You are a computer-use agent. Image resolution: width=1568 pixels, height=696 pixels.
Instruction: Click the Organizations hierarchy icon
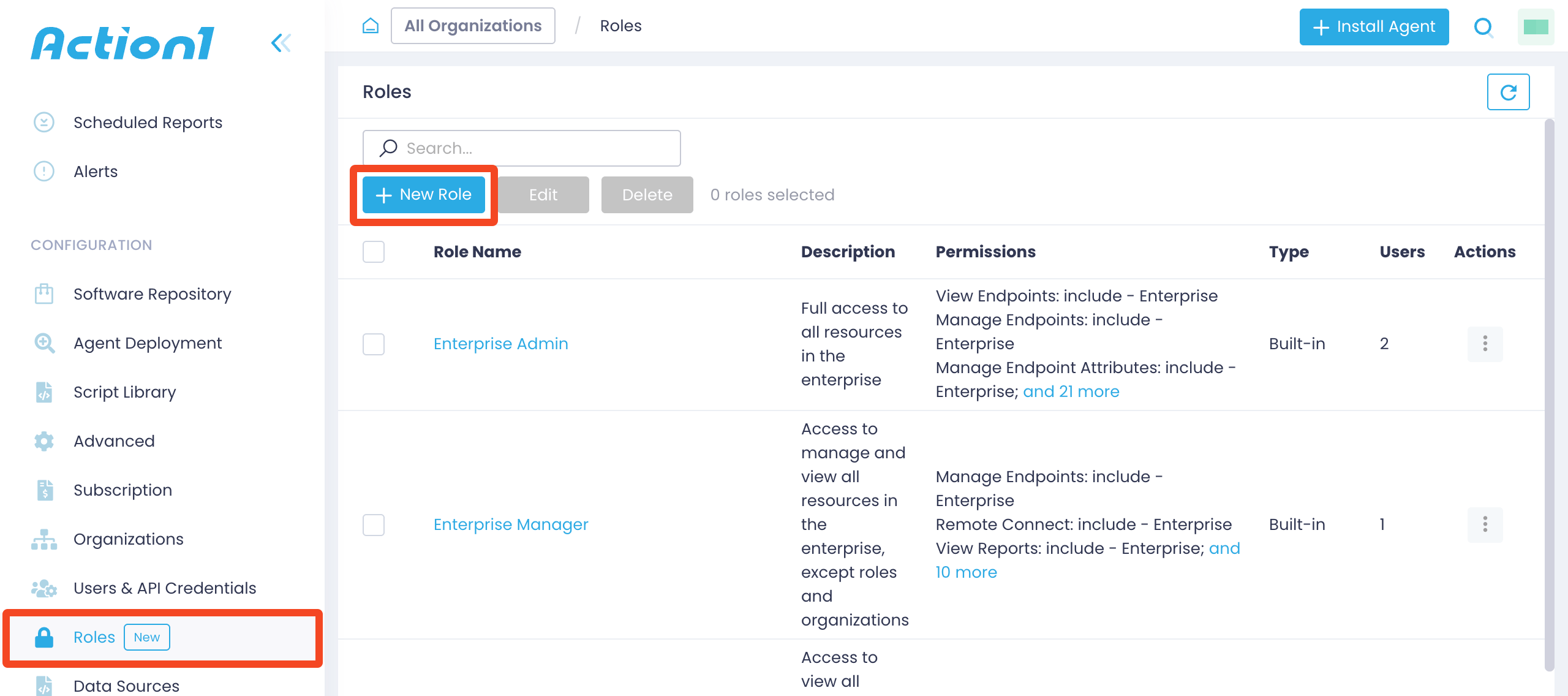pyautogui.click(x=44, y=539)
